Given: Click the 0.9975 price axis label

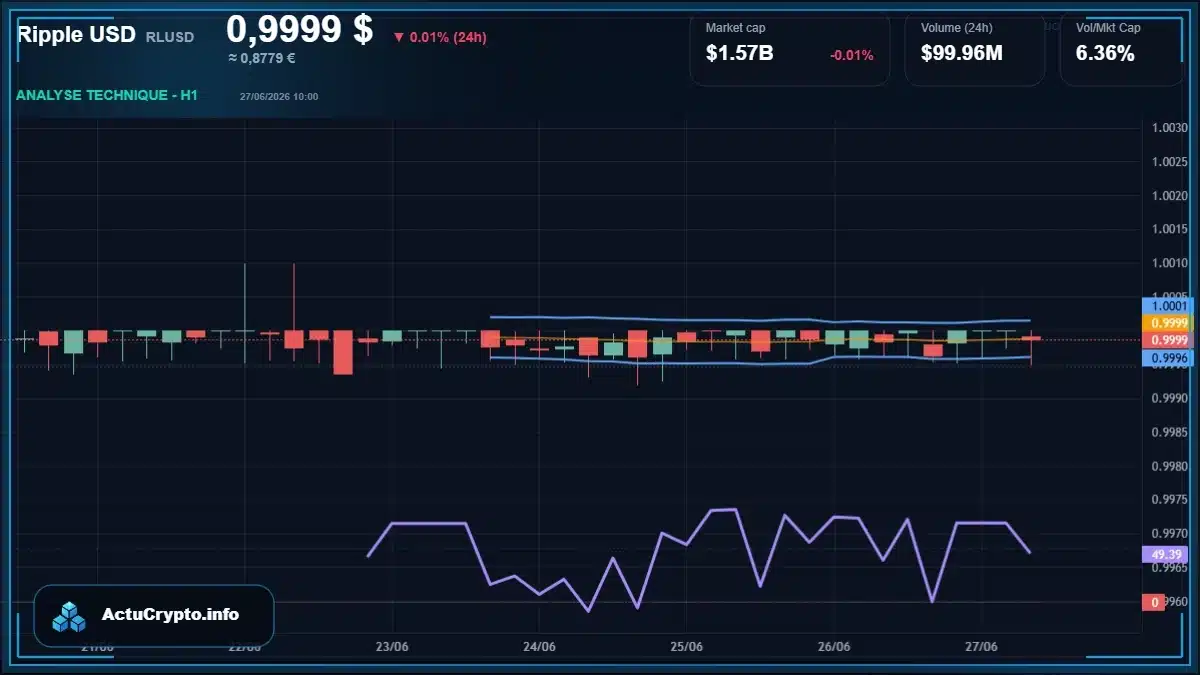Looking at the screenshot, I should coord(1169,501).
